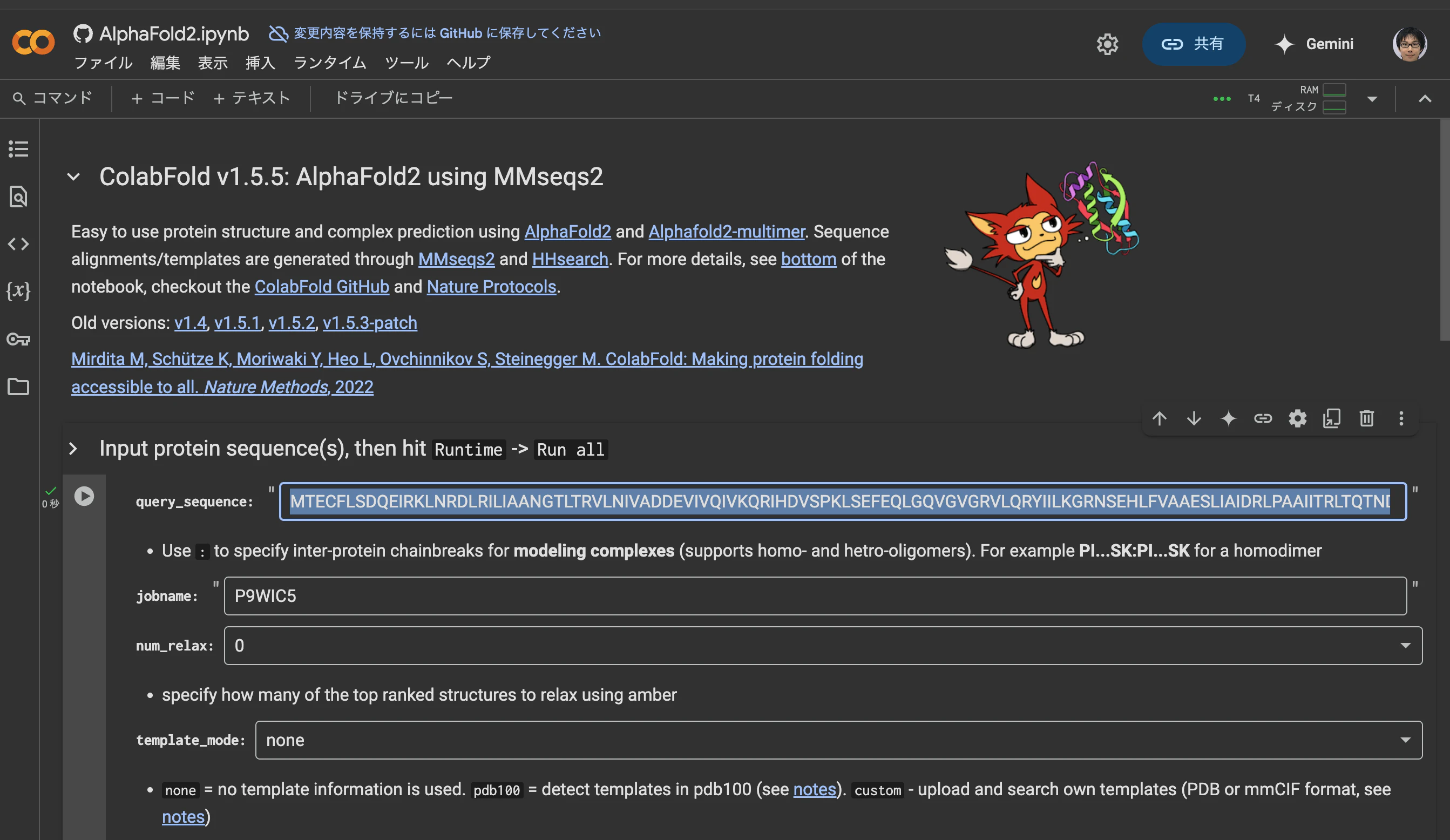1450x840 pixels.
Task: Open the settings gear in the header
Action: 1107,44
